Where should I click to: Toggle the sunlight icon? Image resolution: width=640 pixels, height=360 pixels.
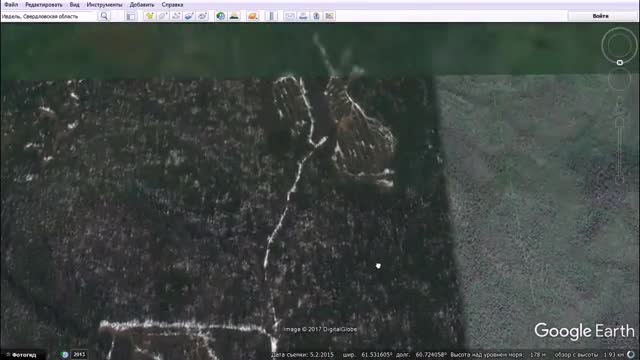[x=234, y=16]
